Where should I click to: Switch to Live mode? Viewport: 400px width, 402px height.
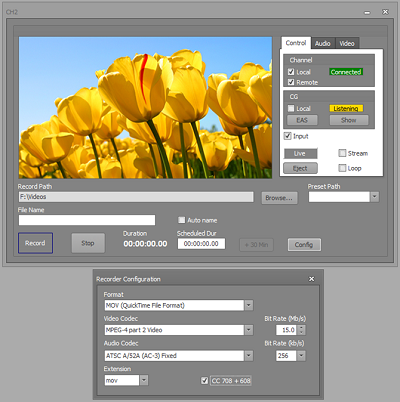[300, 153]
